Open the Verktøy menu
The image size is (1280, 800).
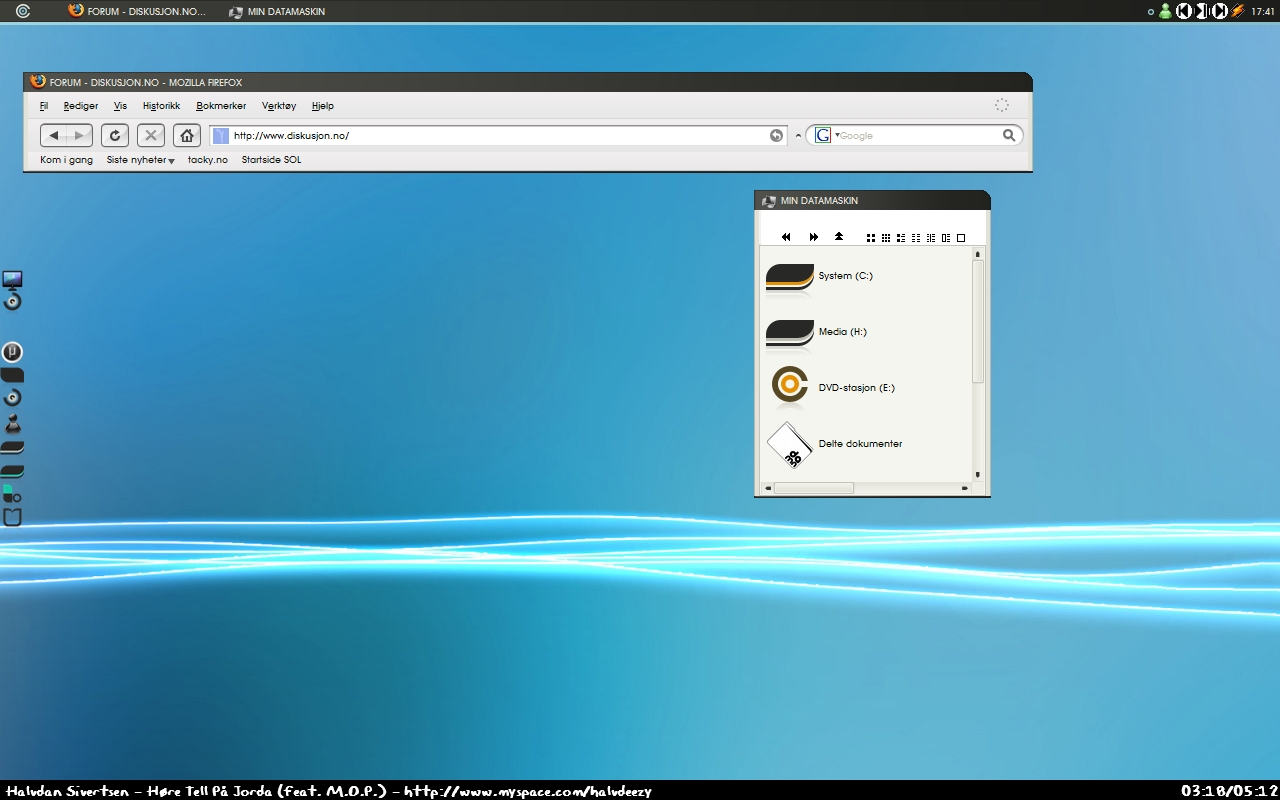(279, 106)
